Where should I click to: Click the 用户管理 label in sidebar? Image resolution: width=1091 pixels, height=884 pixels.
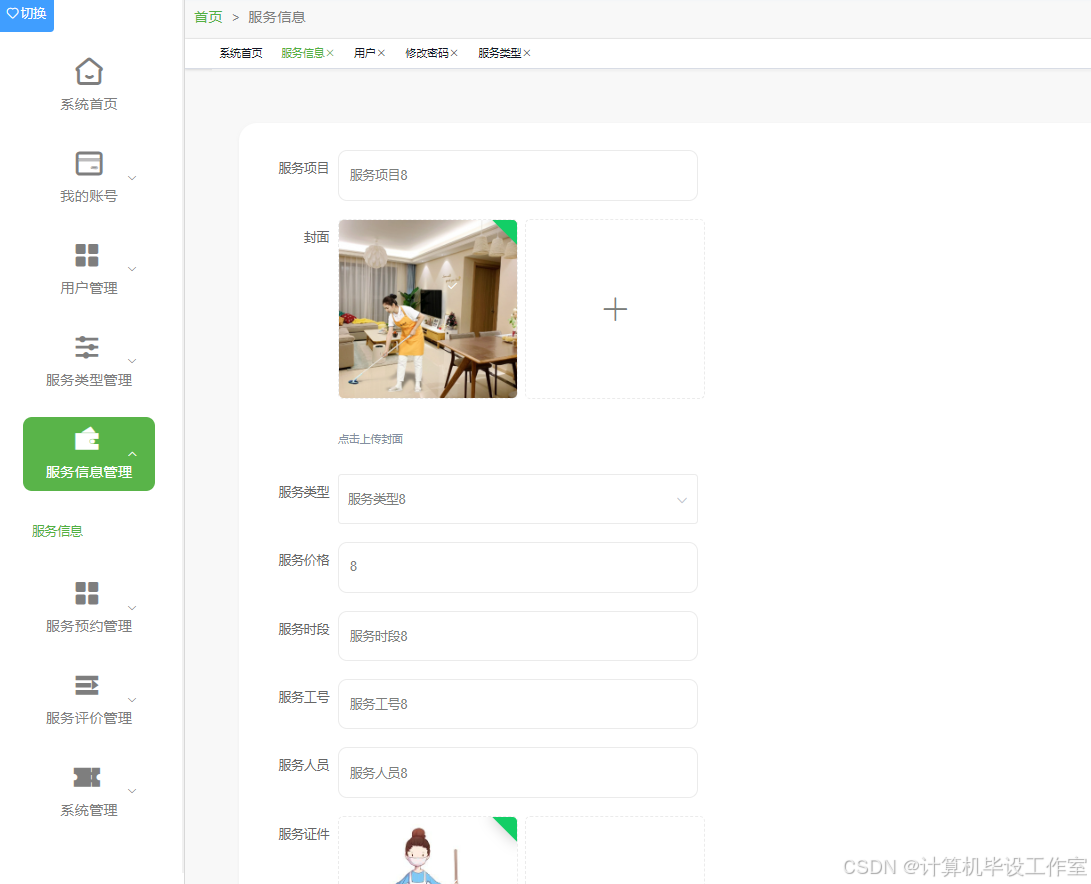[88, 288]
